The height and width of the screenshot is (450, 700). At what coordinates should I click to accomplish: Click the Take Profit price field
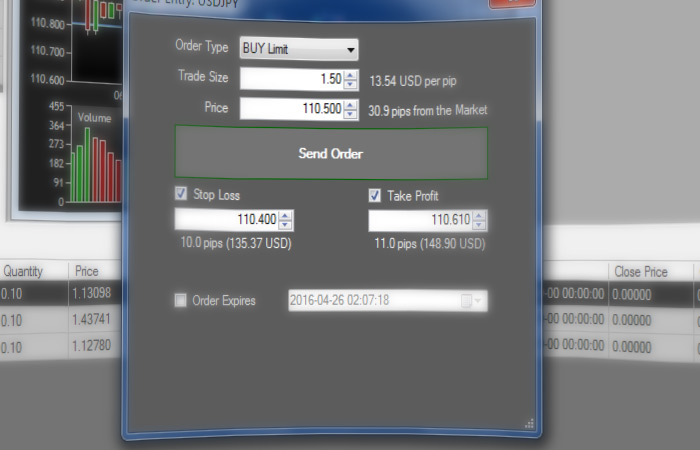[x=420, y=220]
